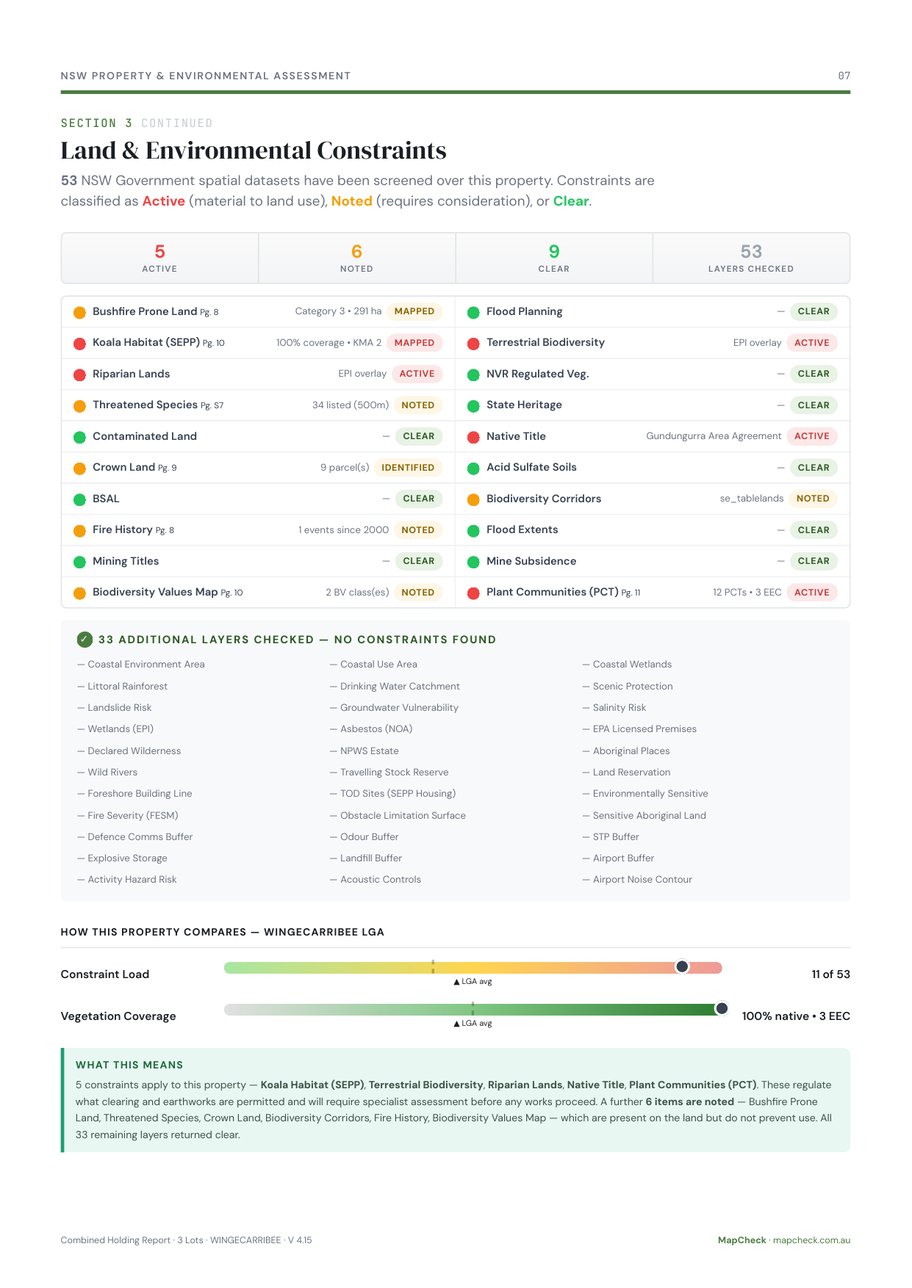Image resolution: width=912 pixels, height=1288 pixels.
Task: Click the red status dot next to Native Title
Action: coord(474,437)
